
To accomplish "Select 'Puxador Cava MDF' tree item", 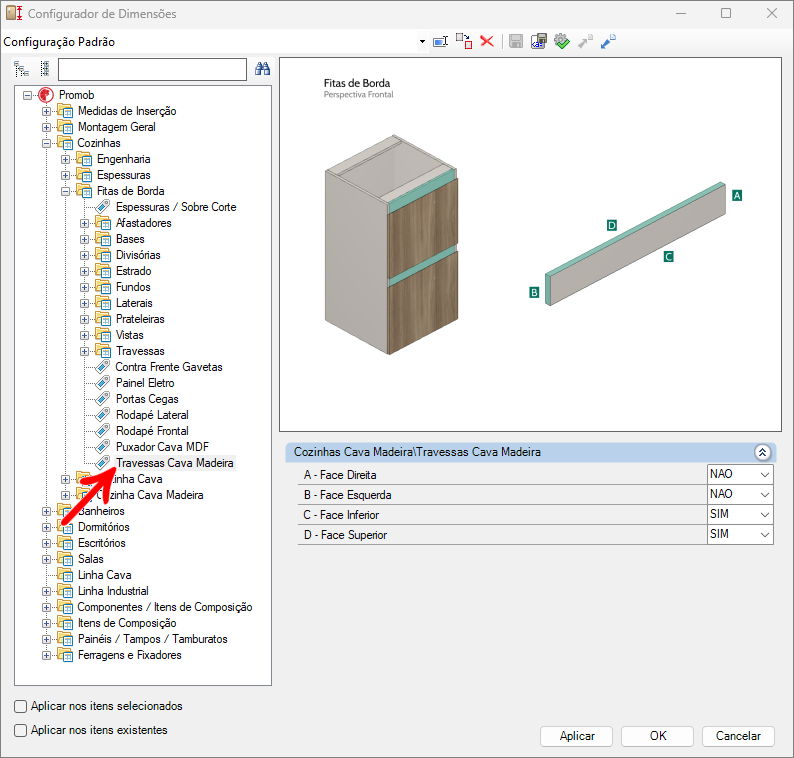I will click(161, 447).
